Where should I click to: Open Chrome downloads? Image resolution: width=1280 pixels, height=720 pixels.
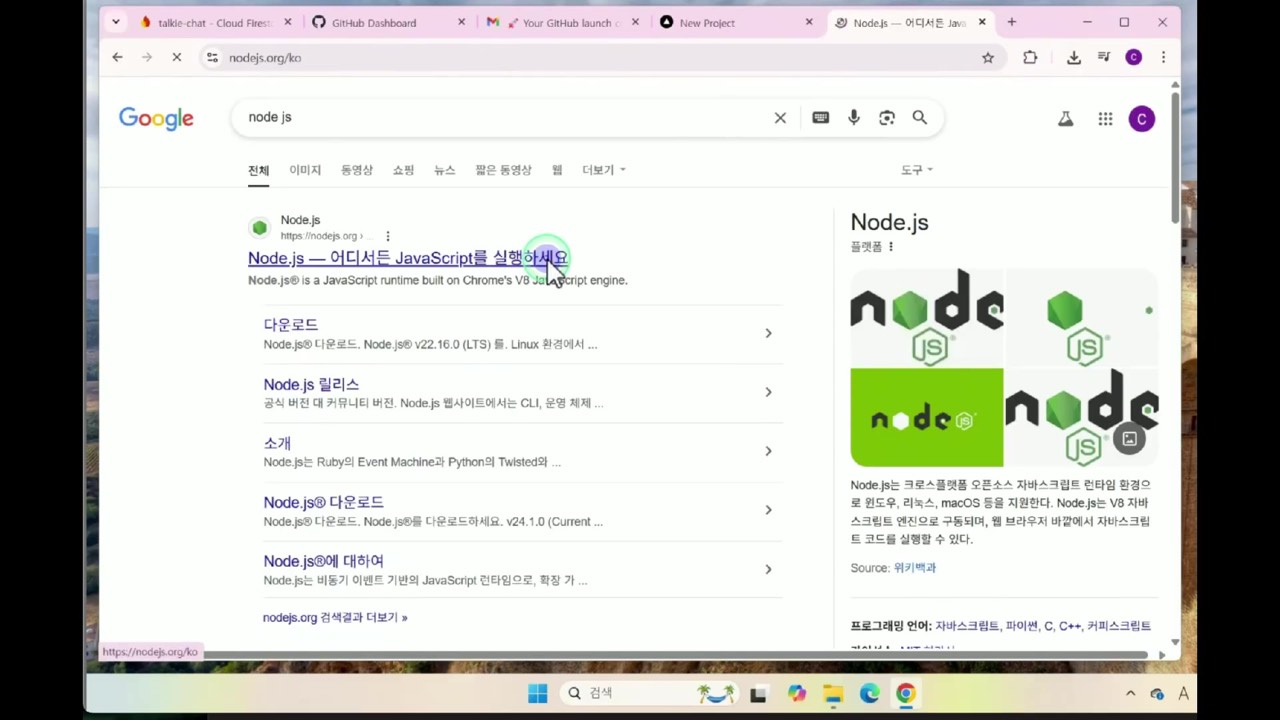click(x=1074, y=58)
